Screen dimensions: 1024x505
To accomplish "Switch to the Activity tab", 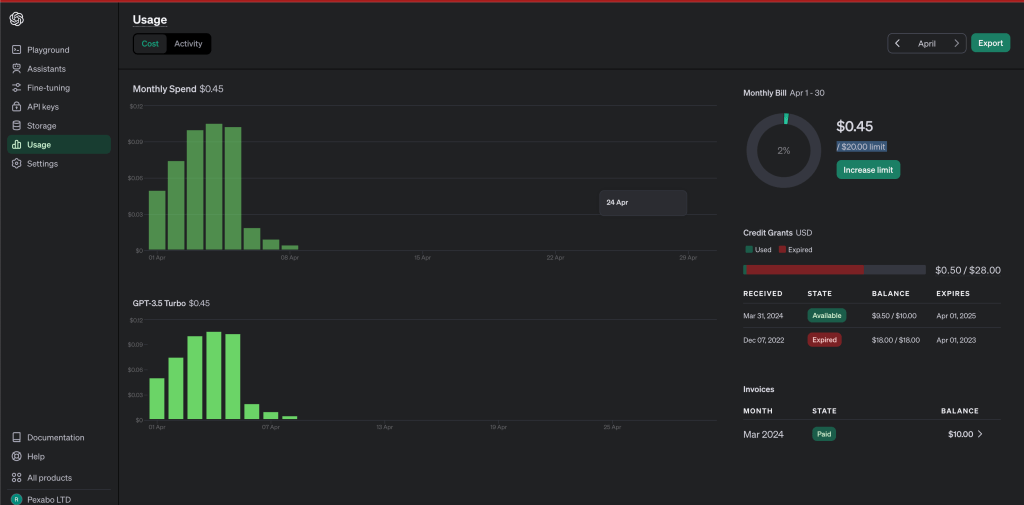I will pyautogui.click(x=188, y=44).
